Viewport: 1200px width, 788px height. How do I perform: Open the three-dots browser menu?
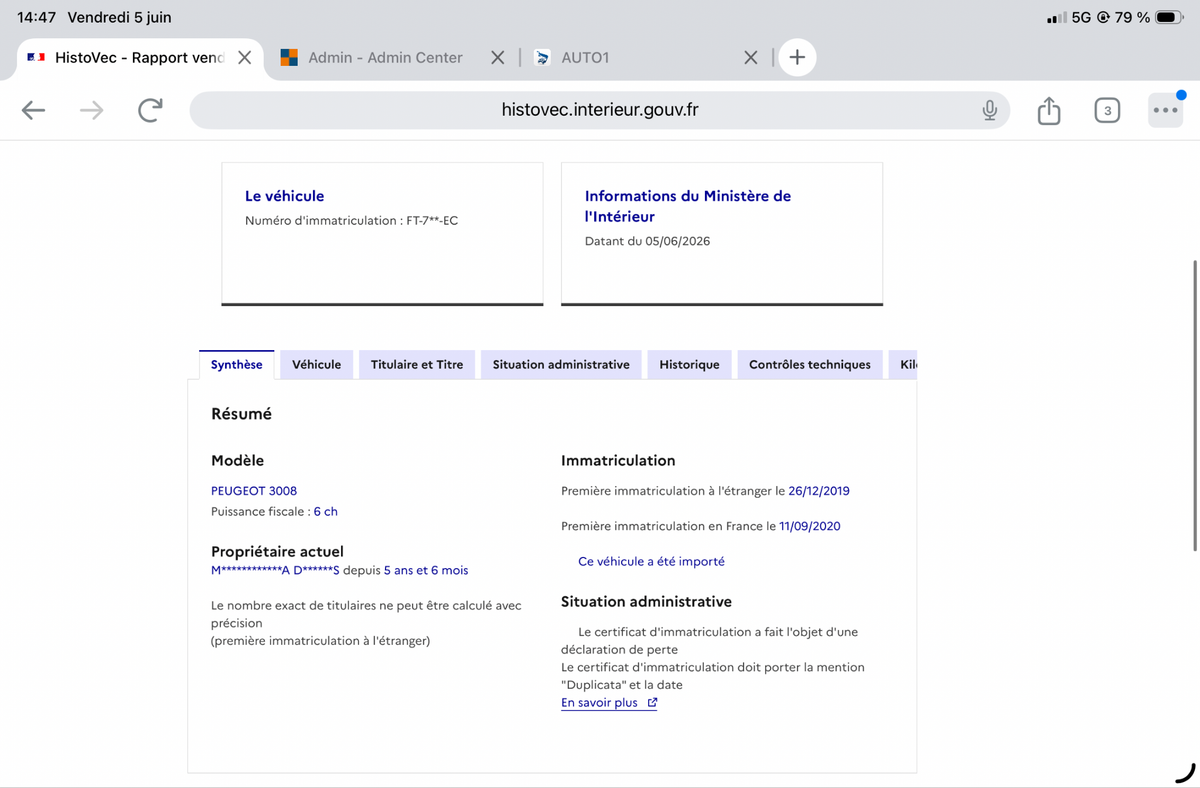point(1164,110)
